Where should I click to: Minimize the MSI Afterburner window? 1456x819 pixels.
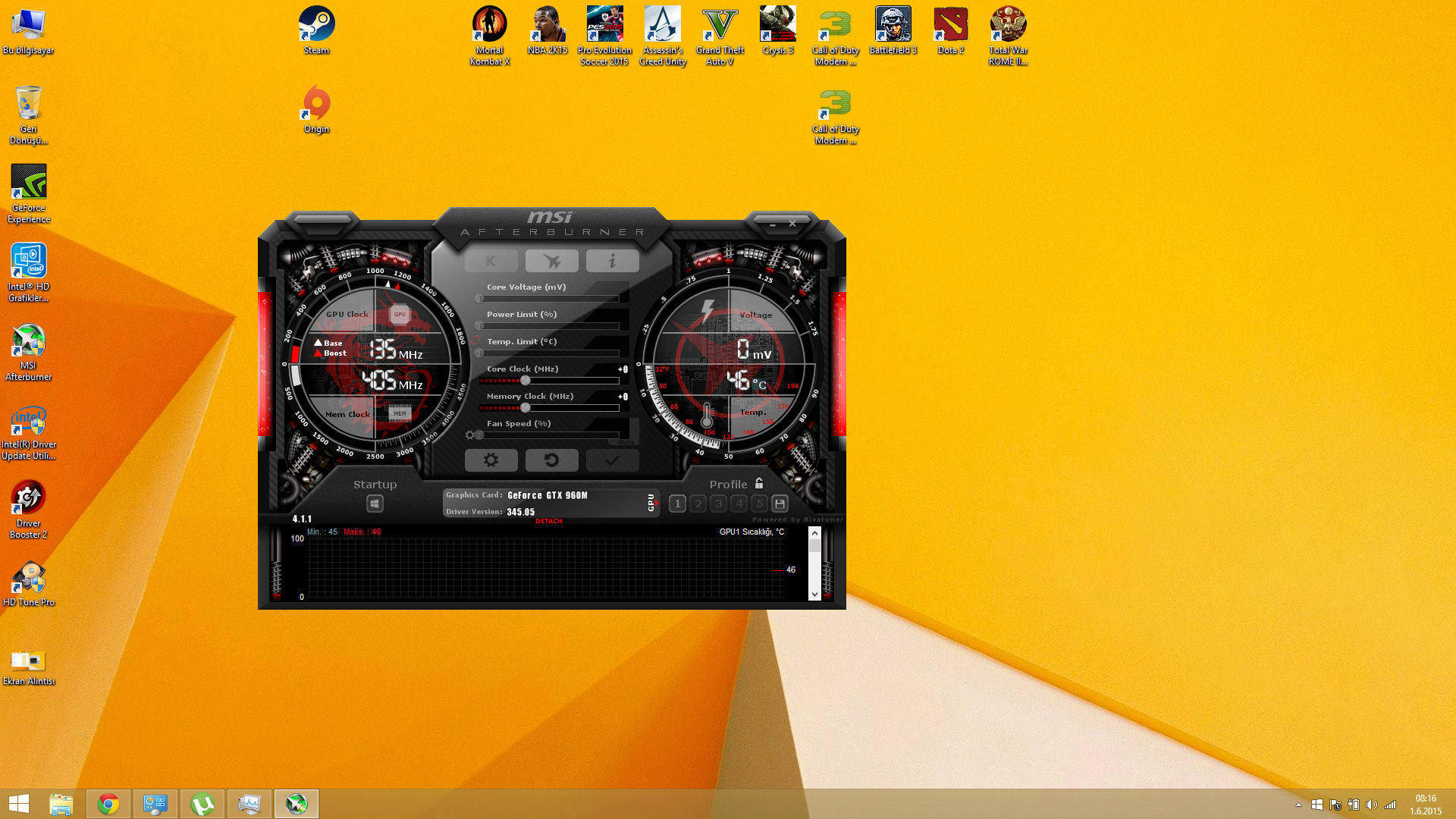click(773, 224)
